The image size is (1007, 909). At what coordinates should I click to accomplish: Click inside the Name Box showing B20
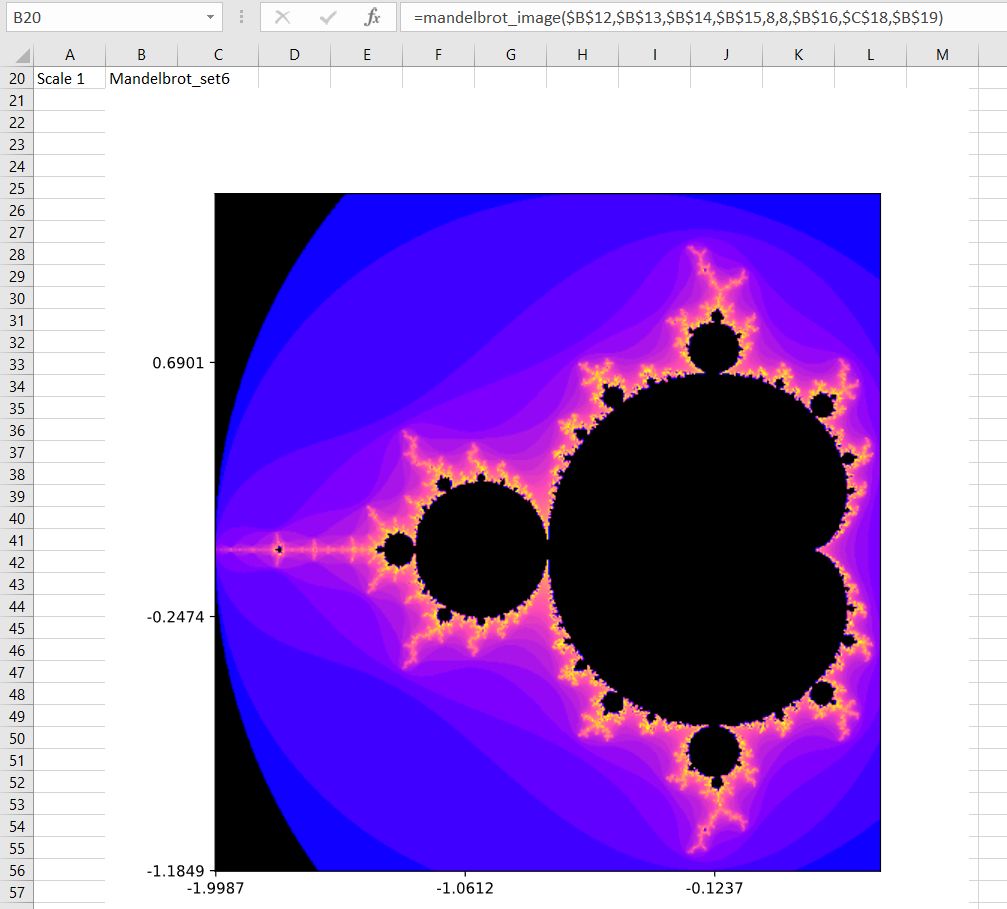pos(100,17)
